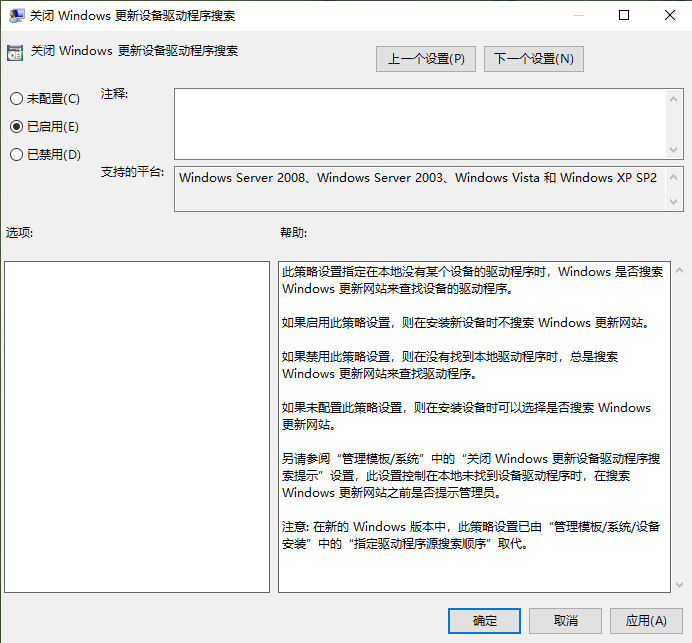Click supported platforms scroll-down arrow
The height and width of the screenshot is (643, 692).
point(673,202)
